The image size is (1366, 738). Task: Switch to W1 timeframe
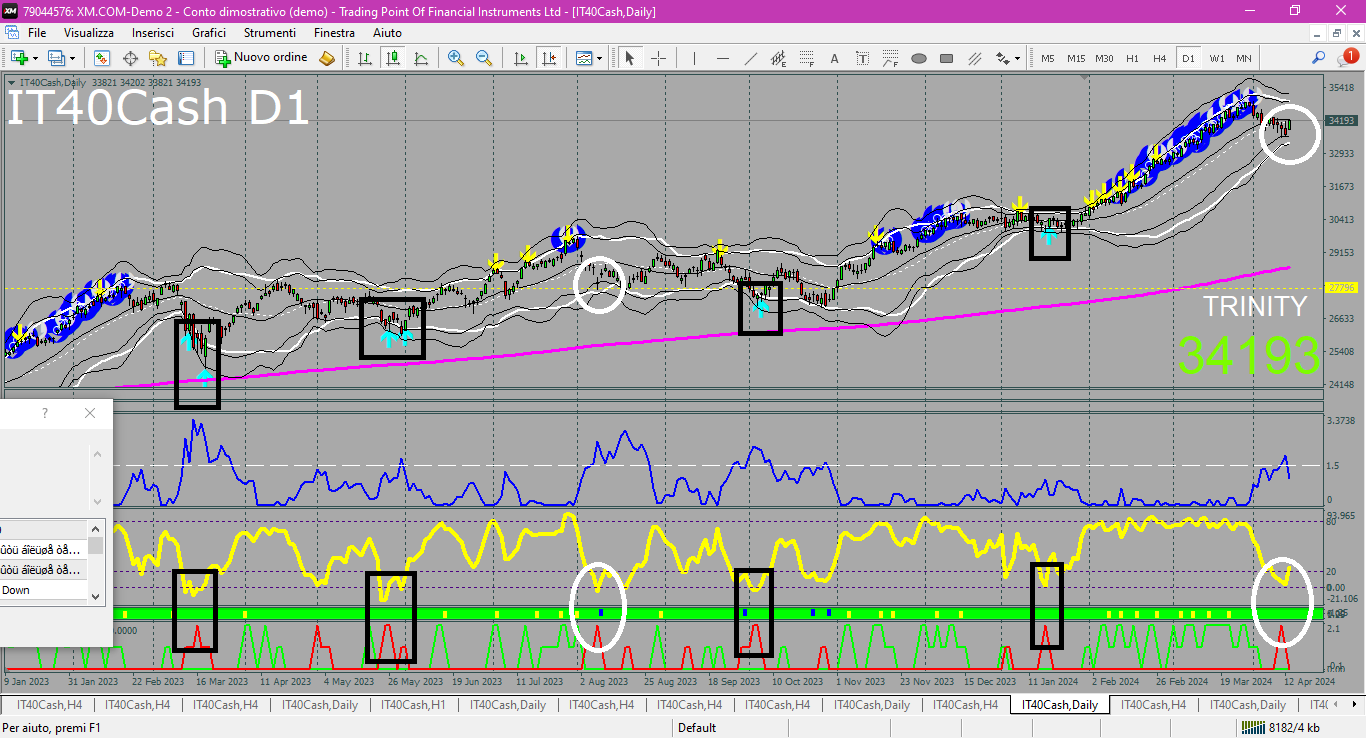tap(1216, 58)
